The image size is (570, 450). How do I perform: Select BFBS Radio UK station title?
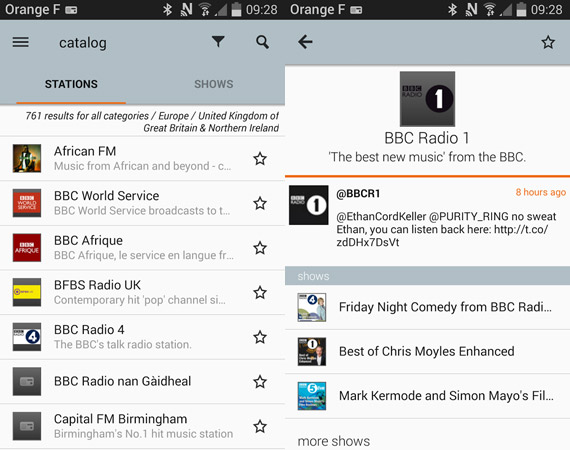click(97, 285)
